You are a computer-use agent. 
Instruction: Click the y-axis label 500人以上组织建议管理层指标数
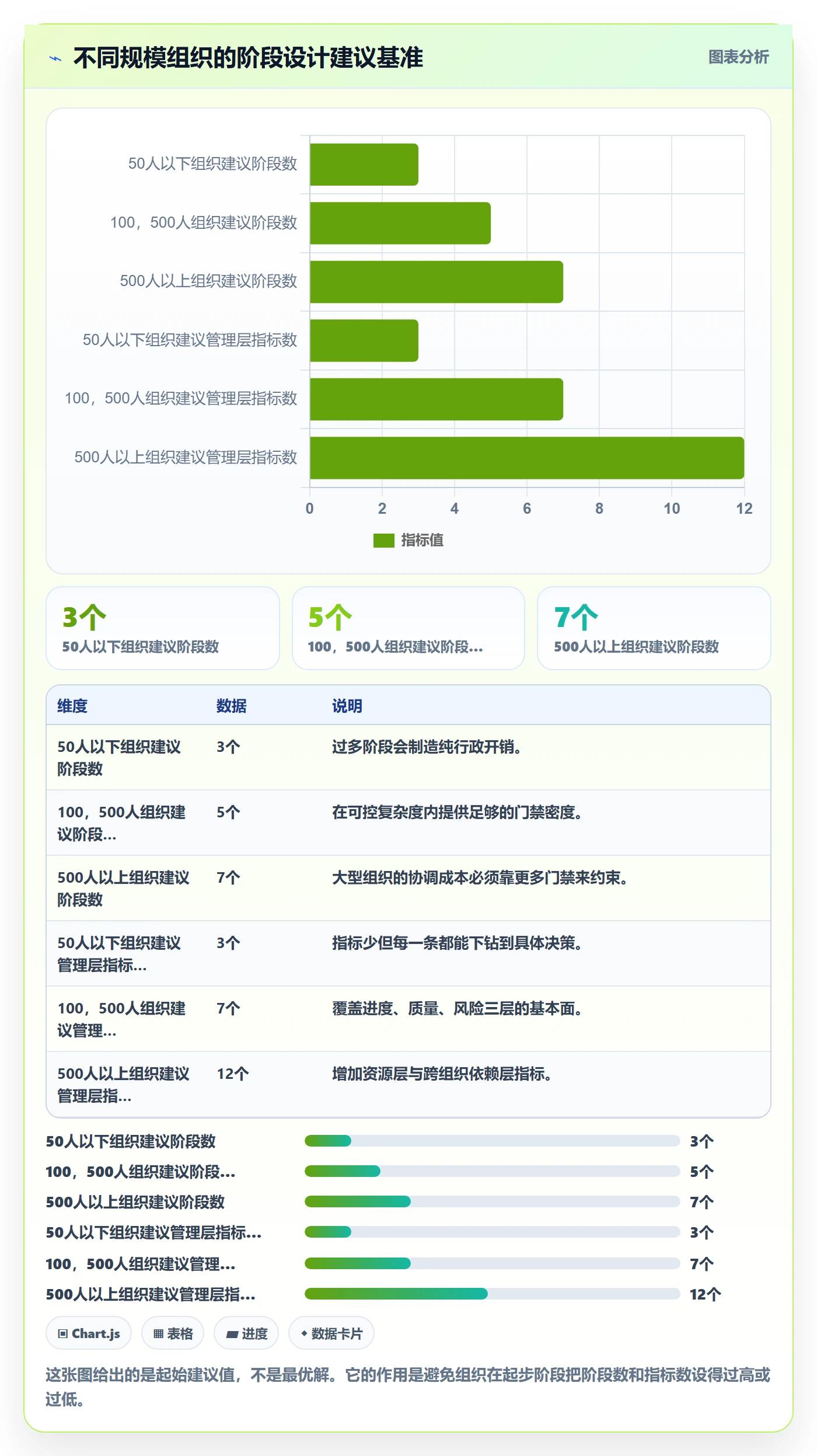[x=186, y=457]
